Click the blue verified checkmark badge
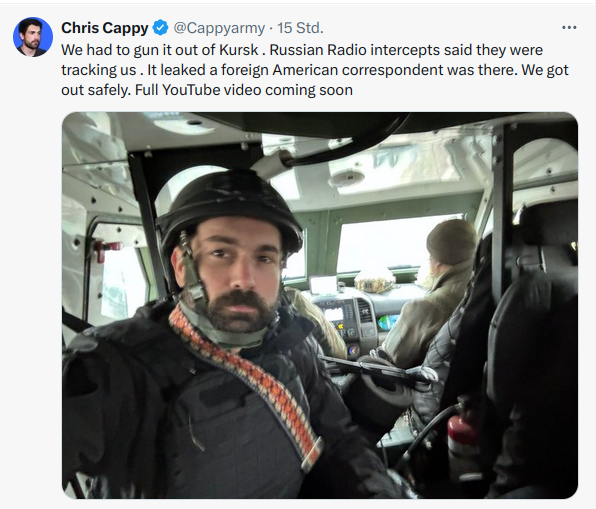The image size is (596, 509). (x=160, y=28)
